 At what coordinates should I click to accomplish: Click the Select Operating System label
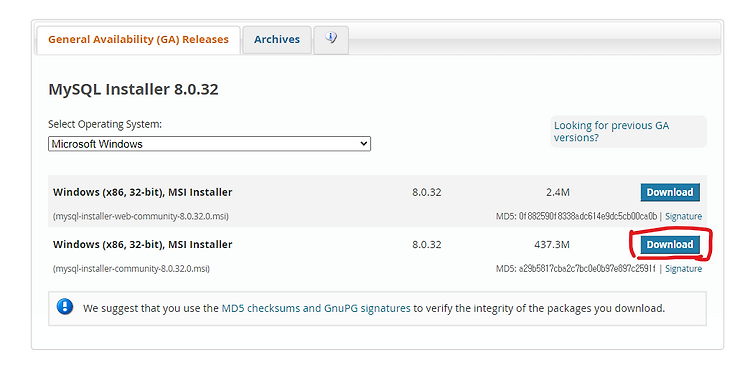105,124
